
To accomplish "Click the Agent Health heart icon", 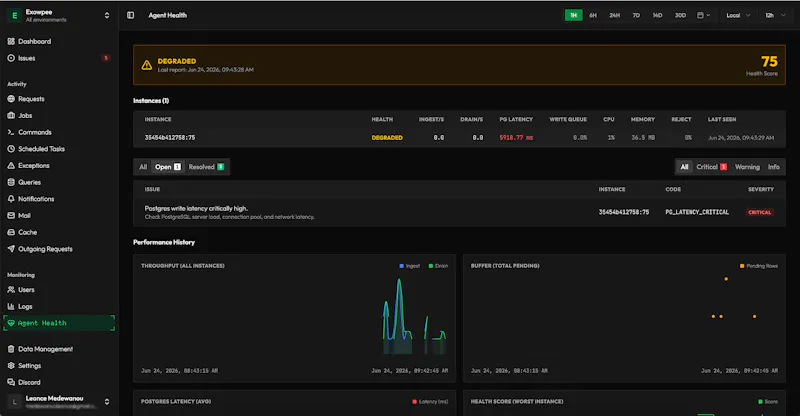I will [x=11, y=323].
